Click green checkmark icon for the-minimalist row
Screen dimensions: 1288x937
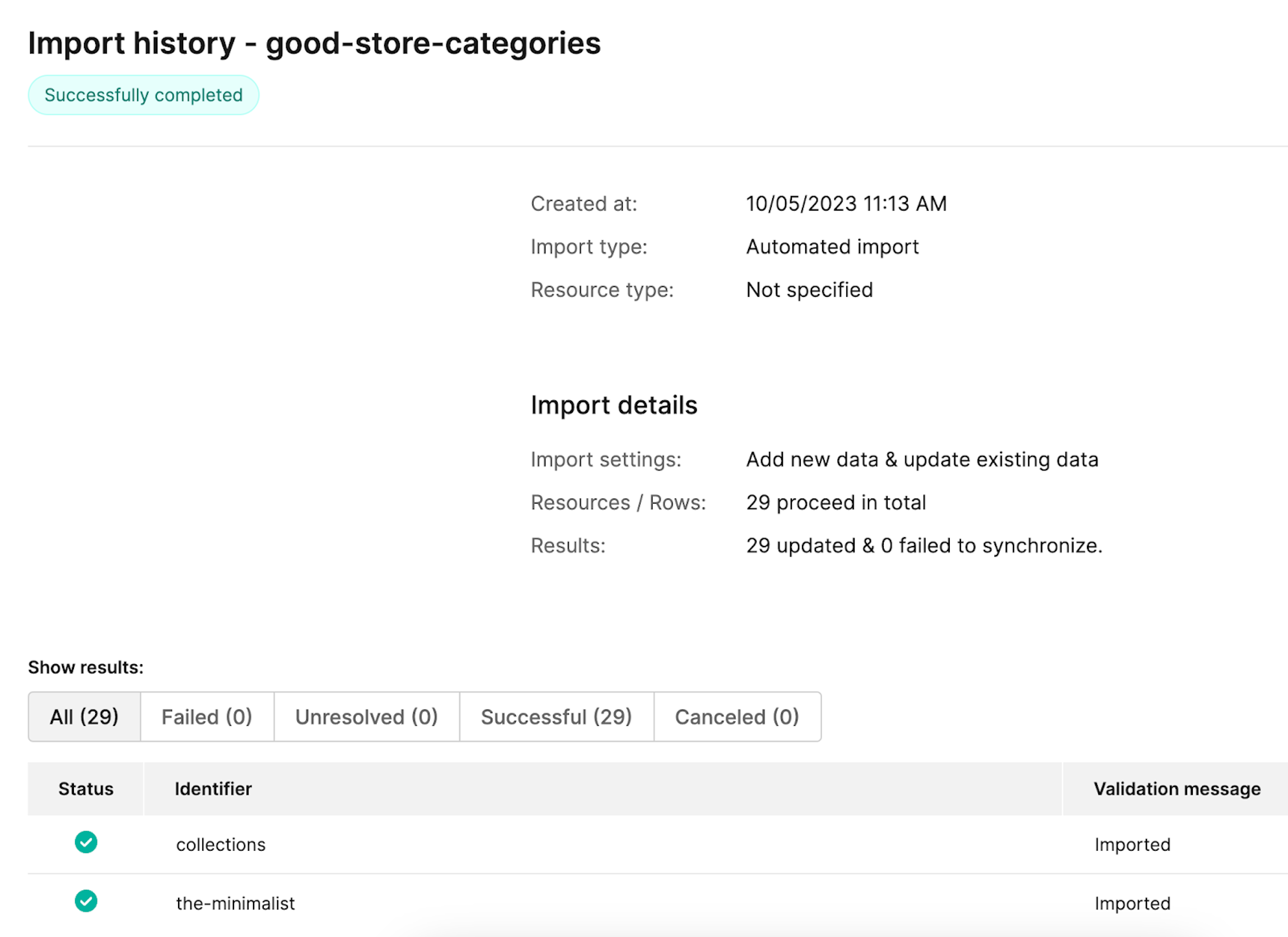click(86, 901)
